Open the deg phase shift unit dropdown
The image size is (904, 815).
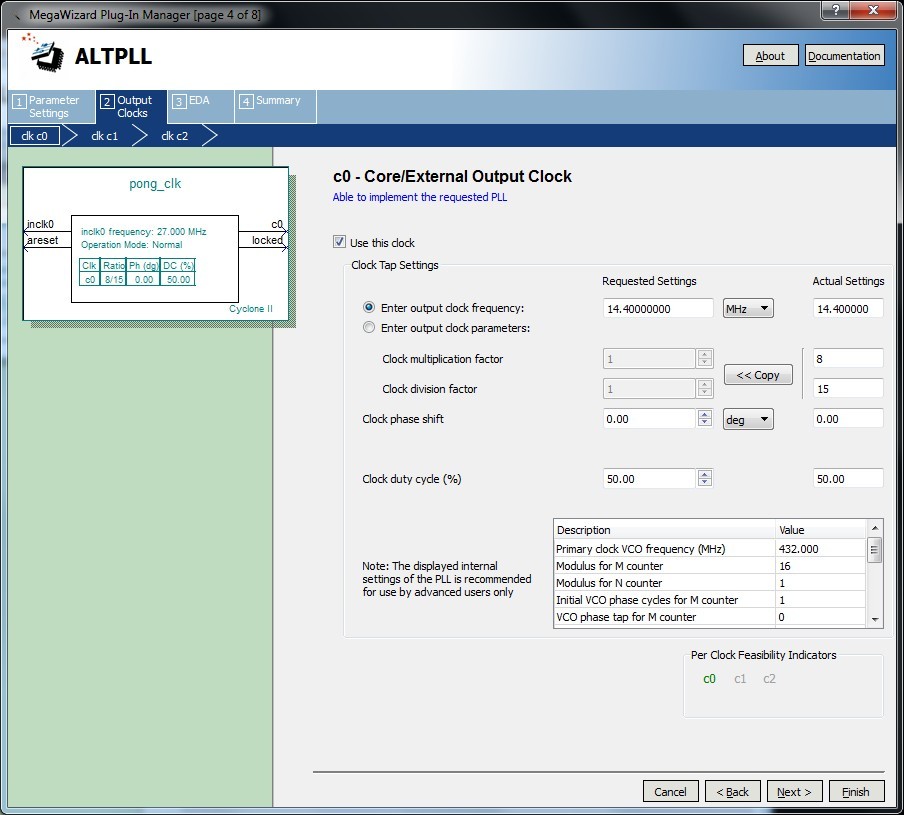748,419
